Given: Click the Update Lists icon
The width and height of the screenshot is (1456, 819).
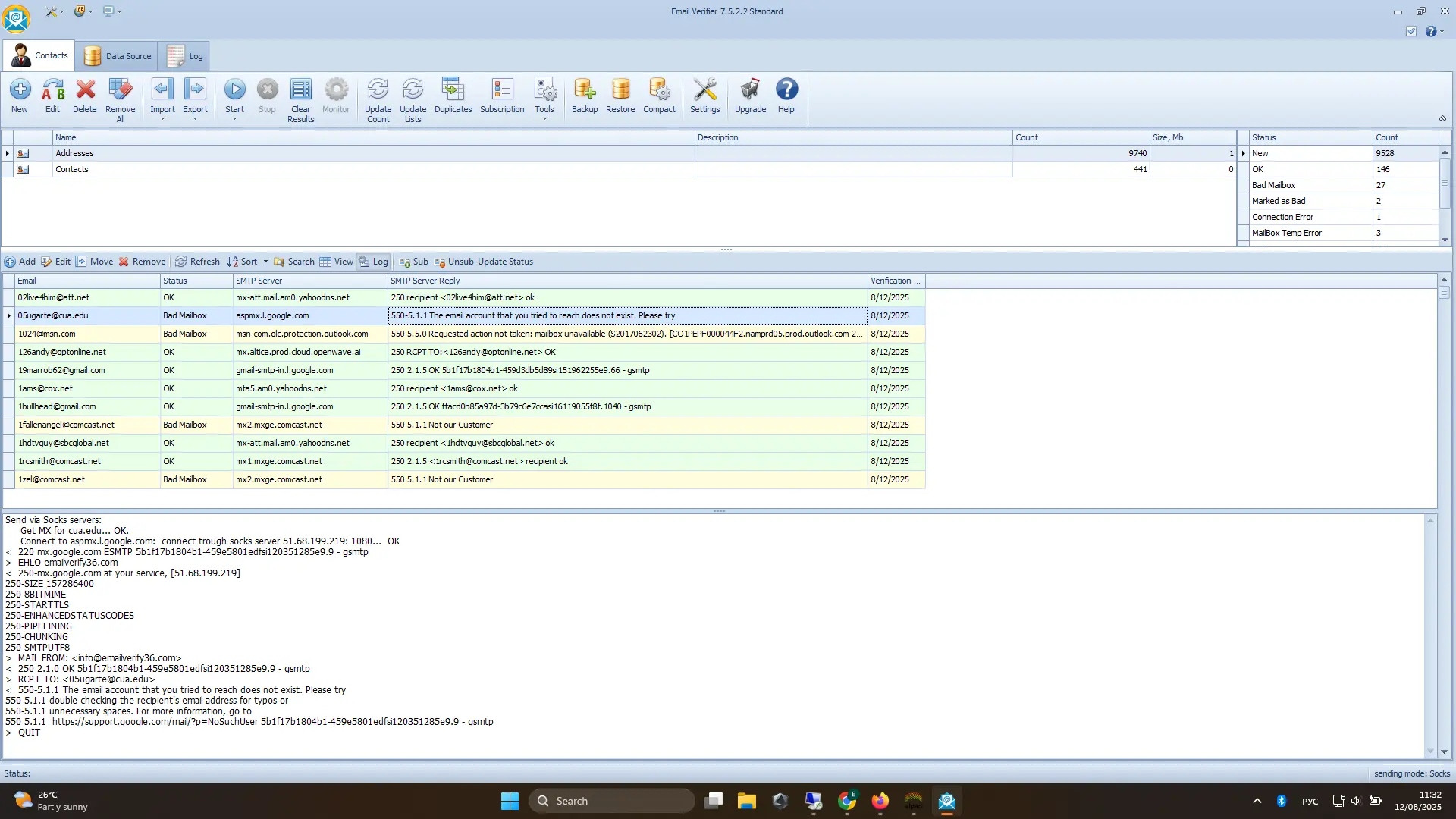Looking at the screenshot, I should (x=413, y=100).
